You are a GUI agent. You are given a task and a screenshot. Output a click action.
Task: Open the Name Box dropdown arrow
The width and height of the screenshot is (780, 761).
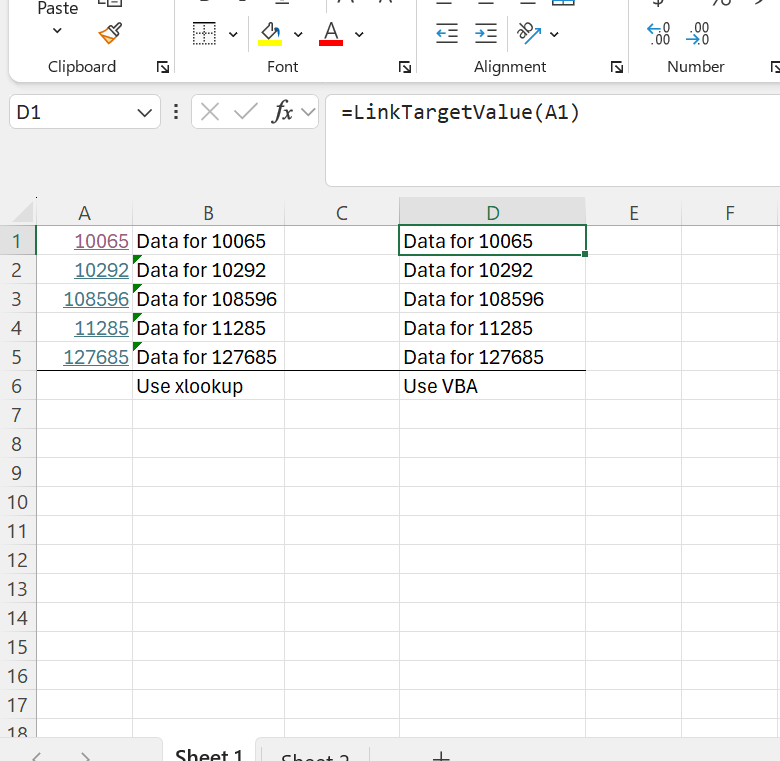click(145, 113)
